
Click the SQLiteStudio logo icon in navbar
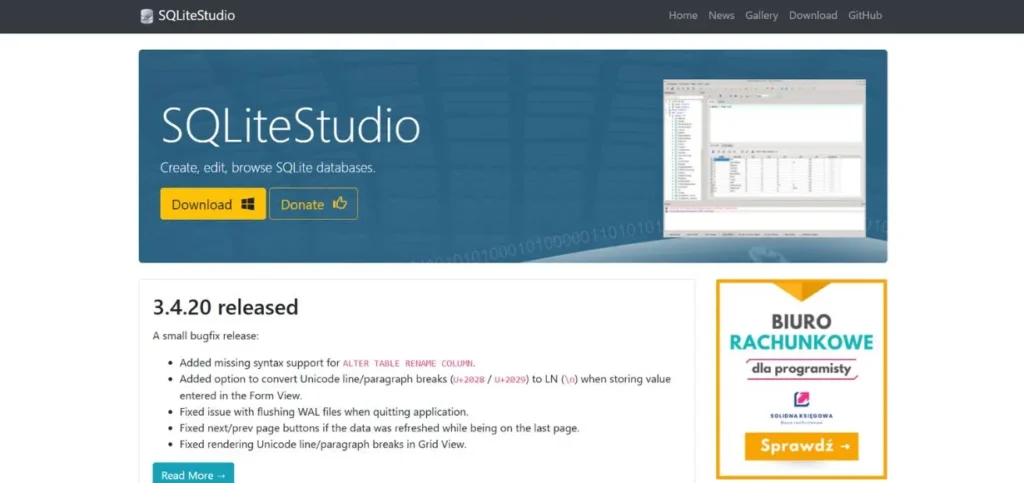click(x=148, y=16)
